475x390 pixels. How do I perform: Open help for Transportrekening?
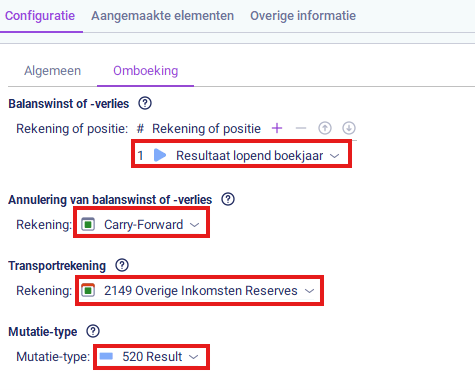click(122, 265)
